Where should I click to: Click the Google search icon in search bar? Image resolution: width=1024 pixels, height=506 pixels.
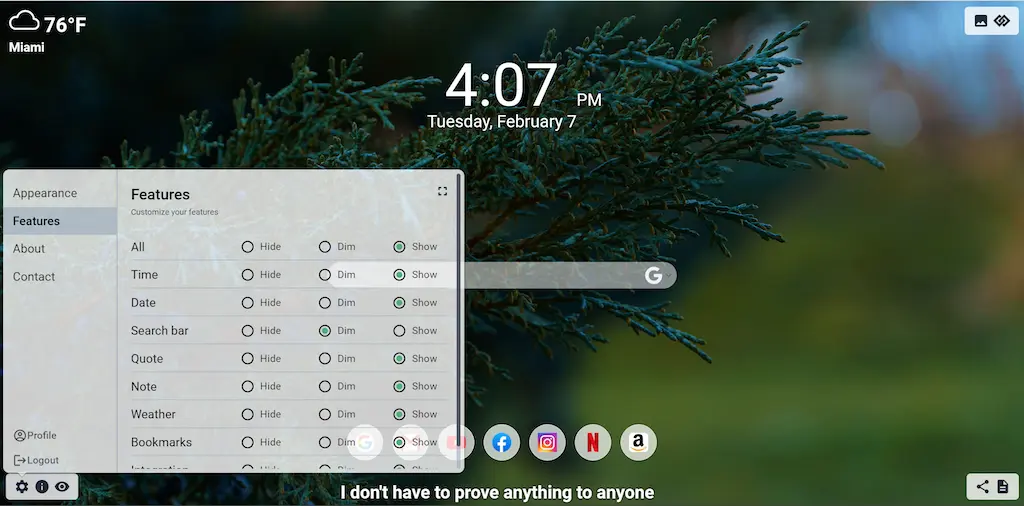click(x=654, y=275)
